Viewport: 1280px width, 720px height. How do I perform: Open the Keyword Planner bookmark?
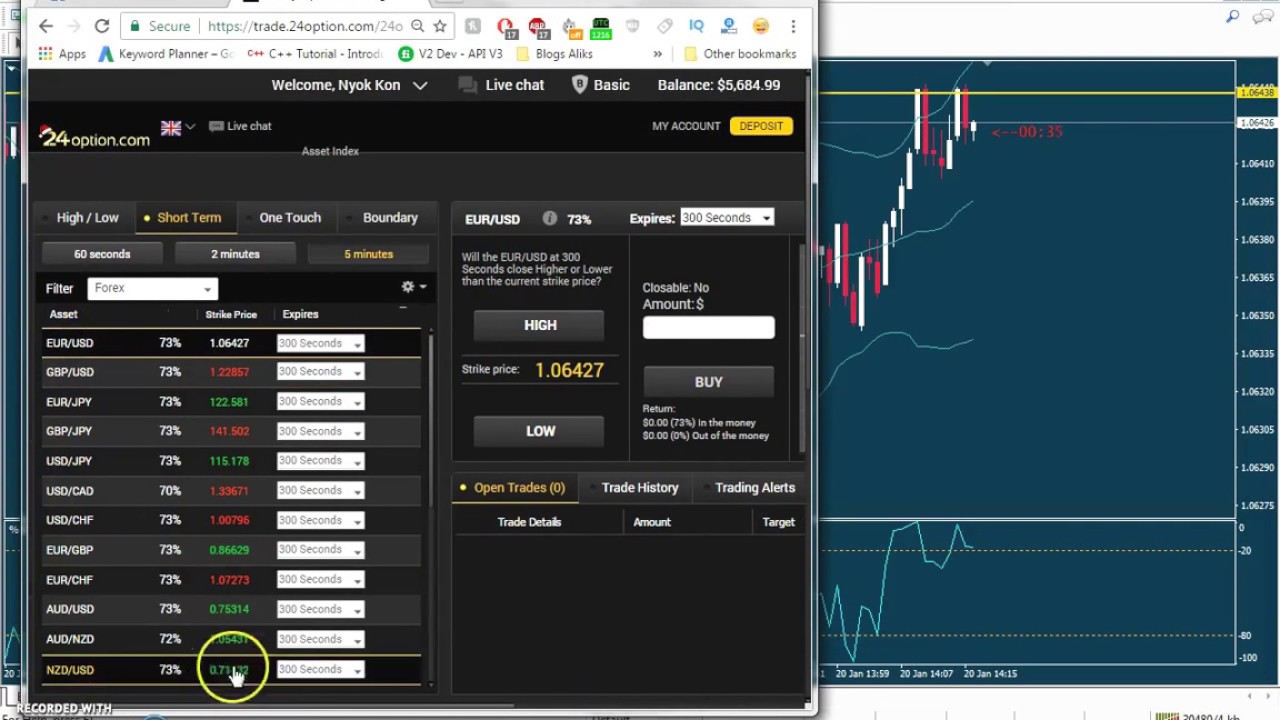click(x=165, y=54)
